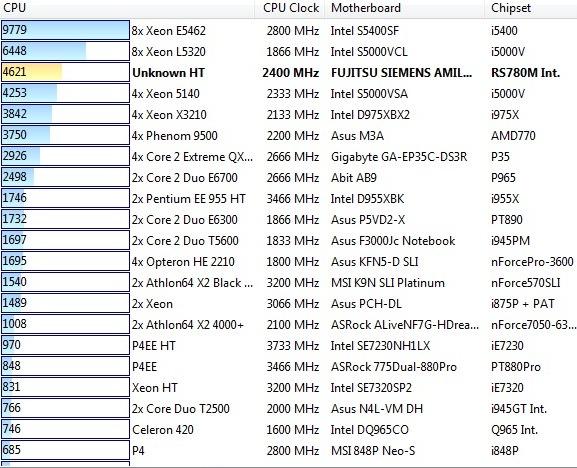Click 'i875P + PAT' chipset cell
This screenshot has width=577, height=468.
click(x=523, y=304)
